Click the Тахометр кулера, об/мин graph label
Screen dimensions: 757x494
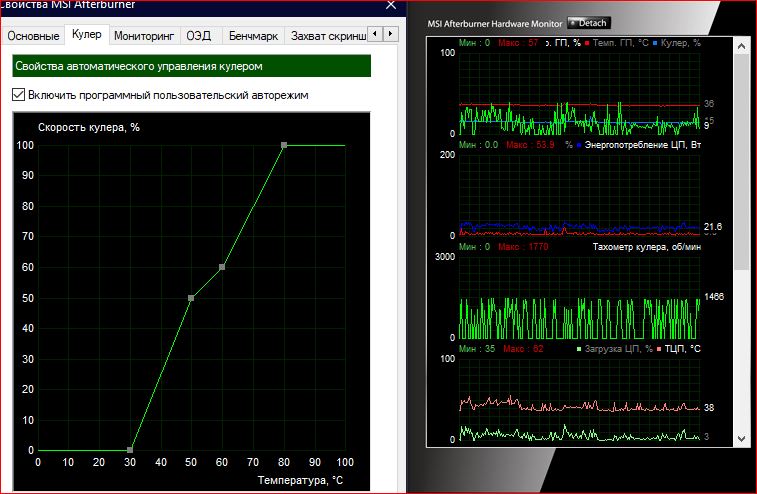coord(646,247)
